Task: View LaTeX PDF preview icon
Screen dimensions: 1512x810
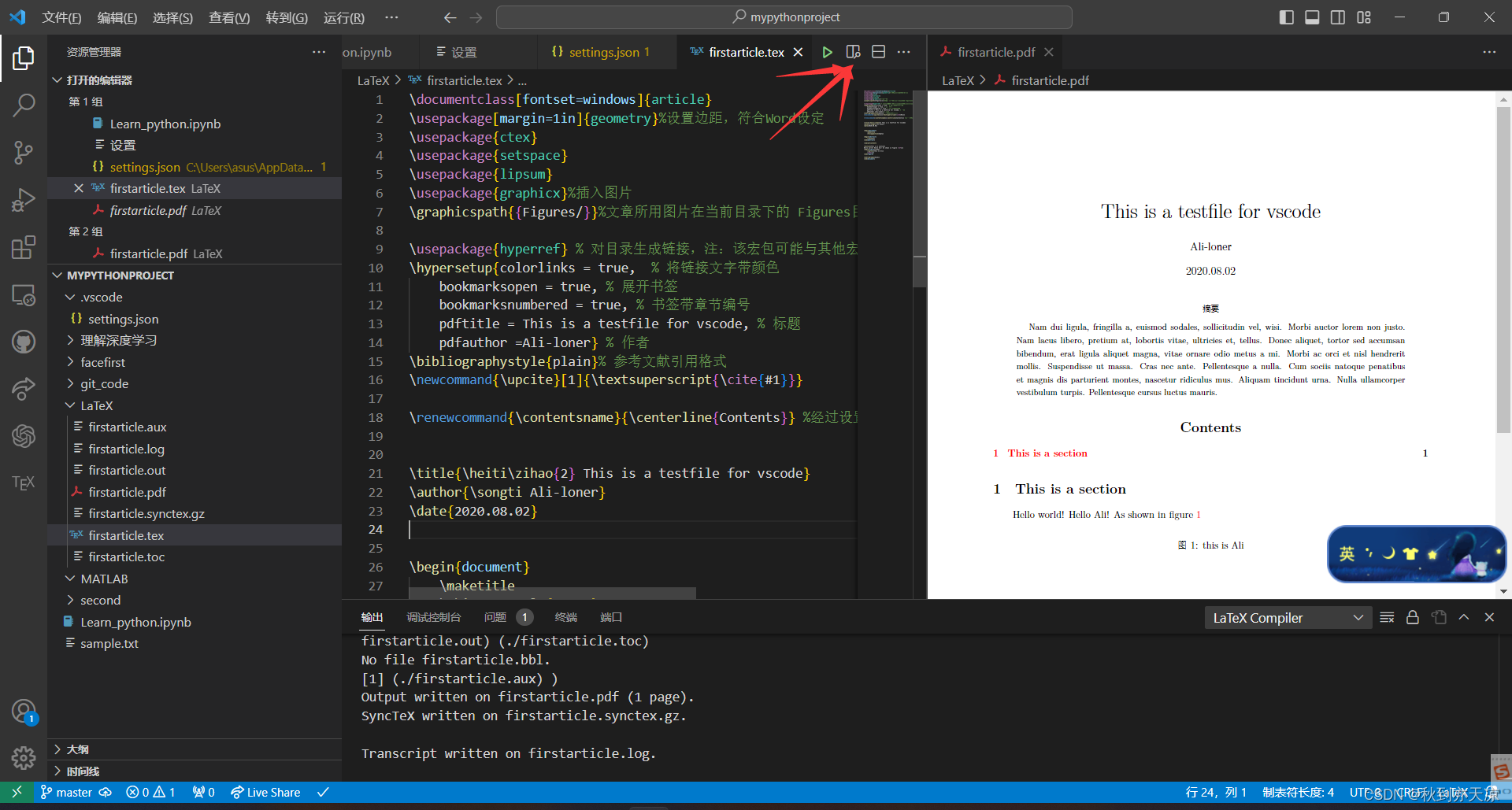Action: click(853, 52)
